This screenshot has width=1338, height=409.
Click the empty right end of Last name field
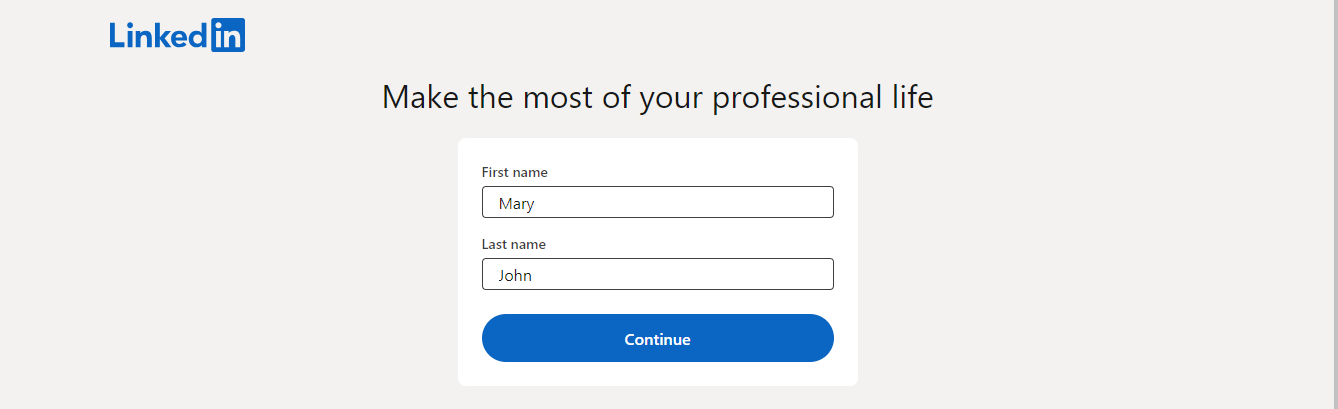click(780, 274)
